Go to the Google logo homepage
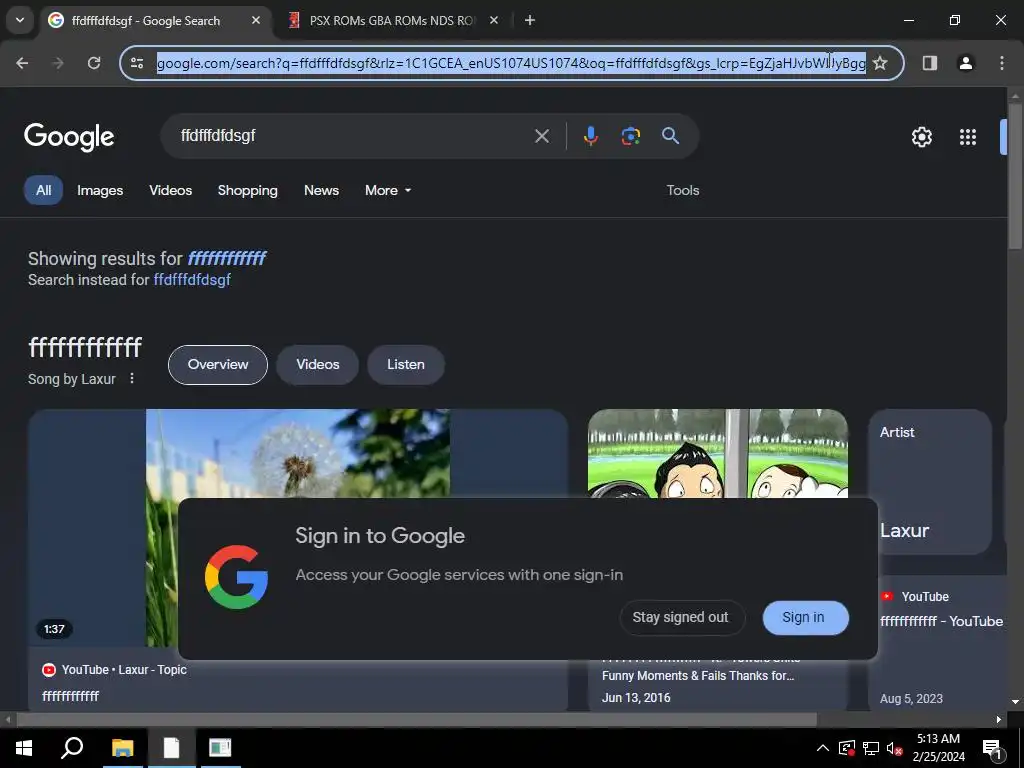This screenshot has height=768, width=1024. (69, 136)
